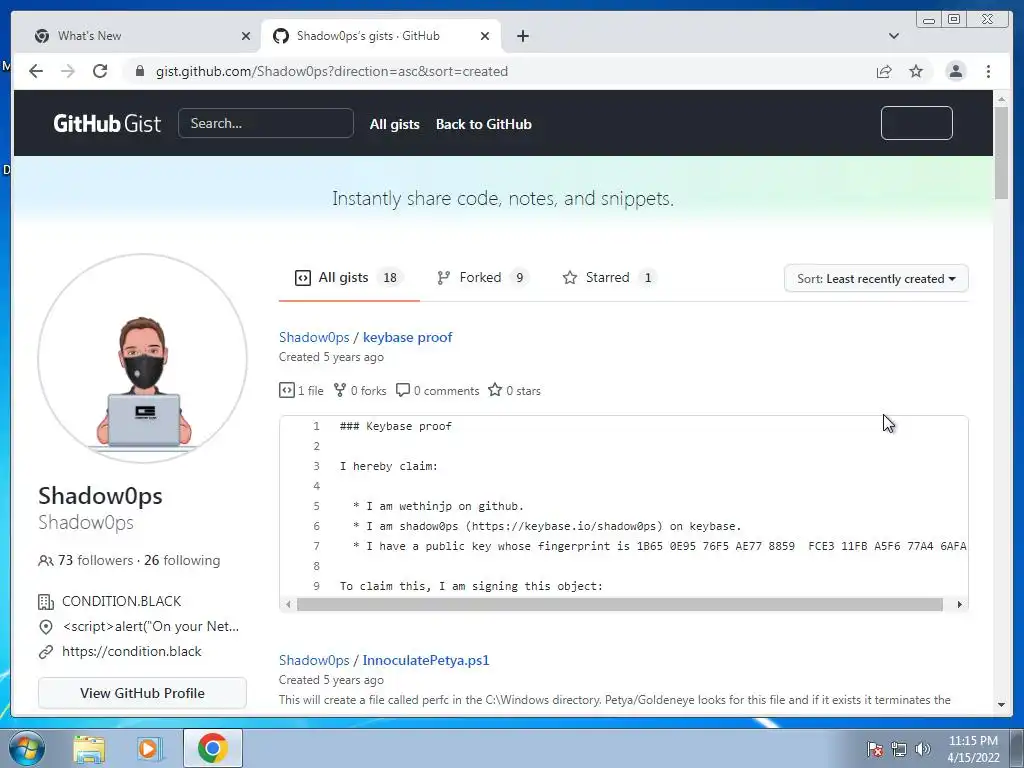Switch to the Forked 9 tab
The width and height of the screenshot is (1024, 768).
[x=481, y=278]
